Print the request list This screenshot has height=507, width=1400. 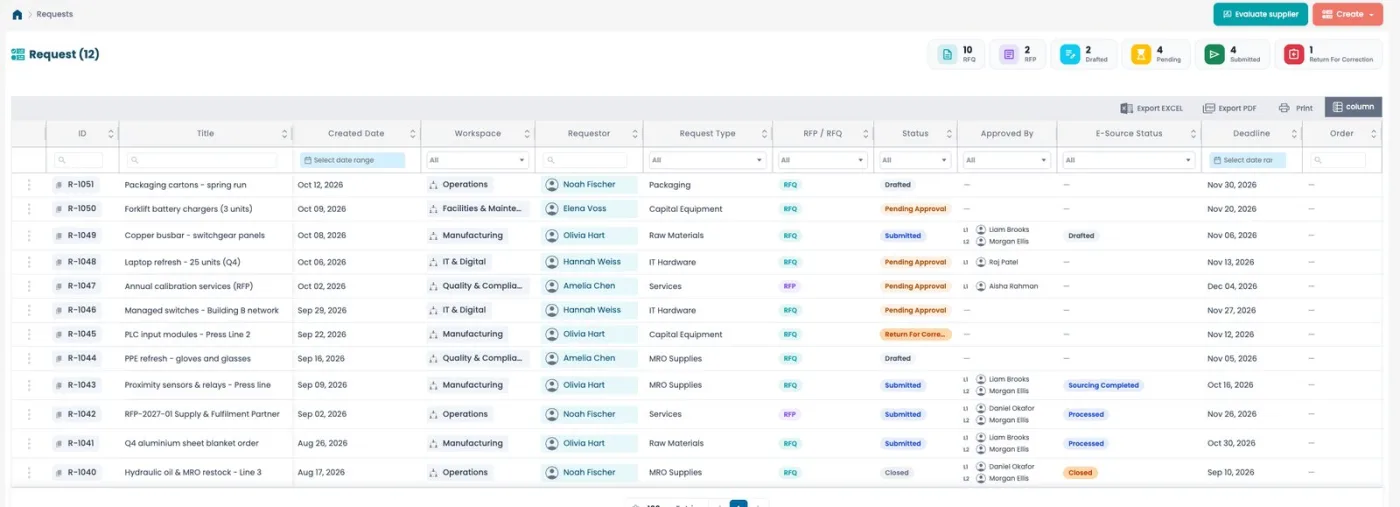pyautogui.click(x=1295, y=108)
